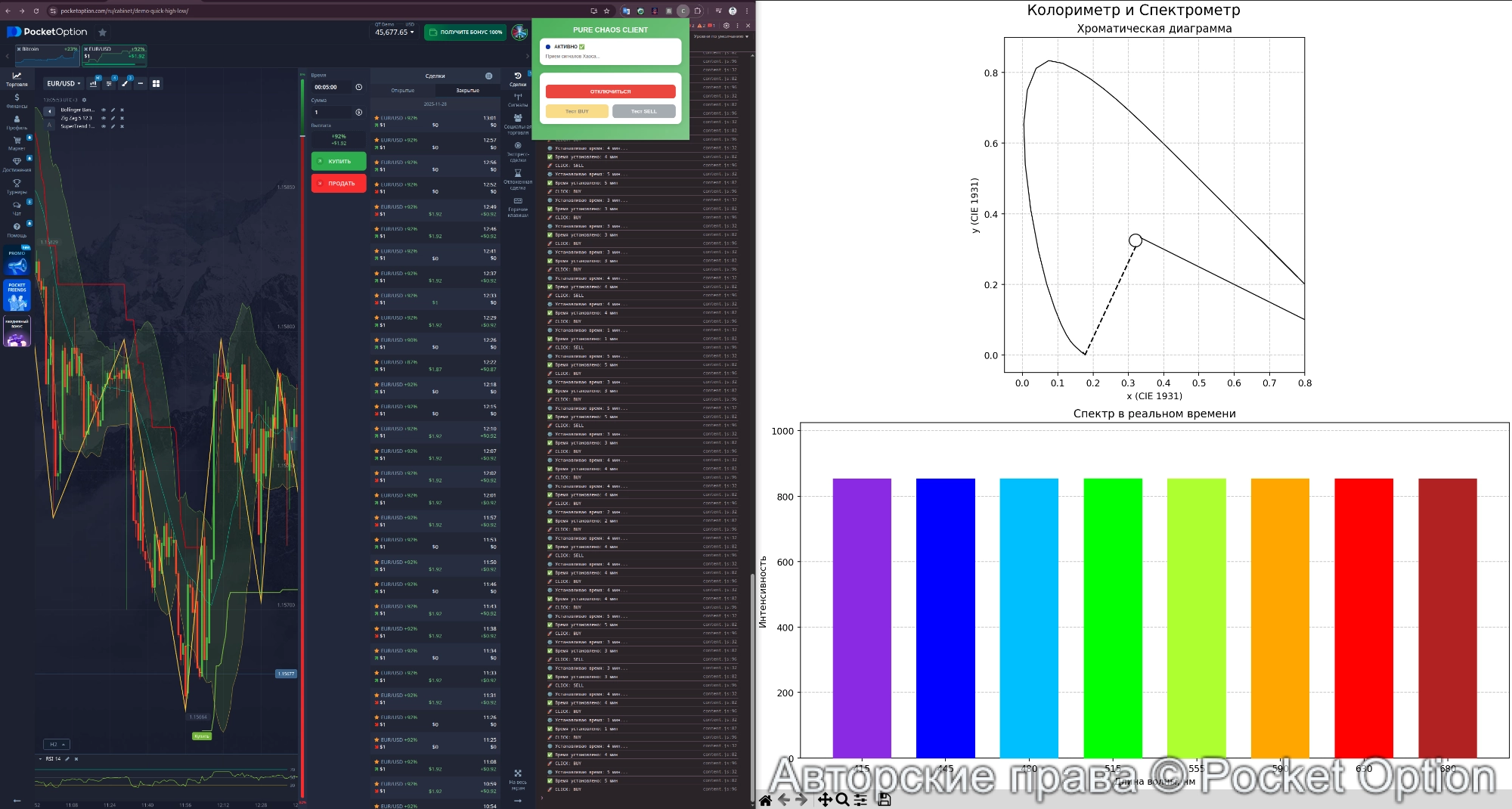1512x809 pixels.
Task: Open the H2 timeframe dropdown below the chart
Action: [57, 744]
